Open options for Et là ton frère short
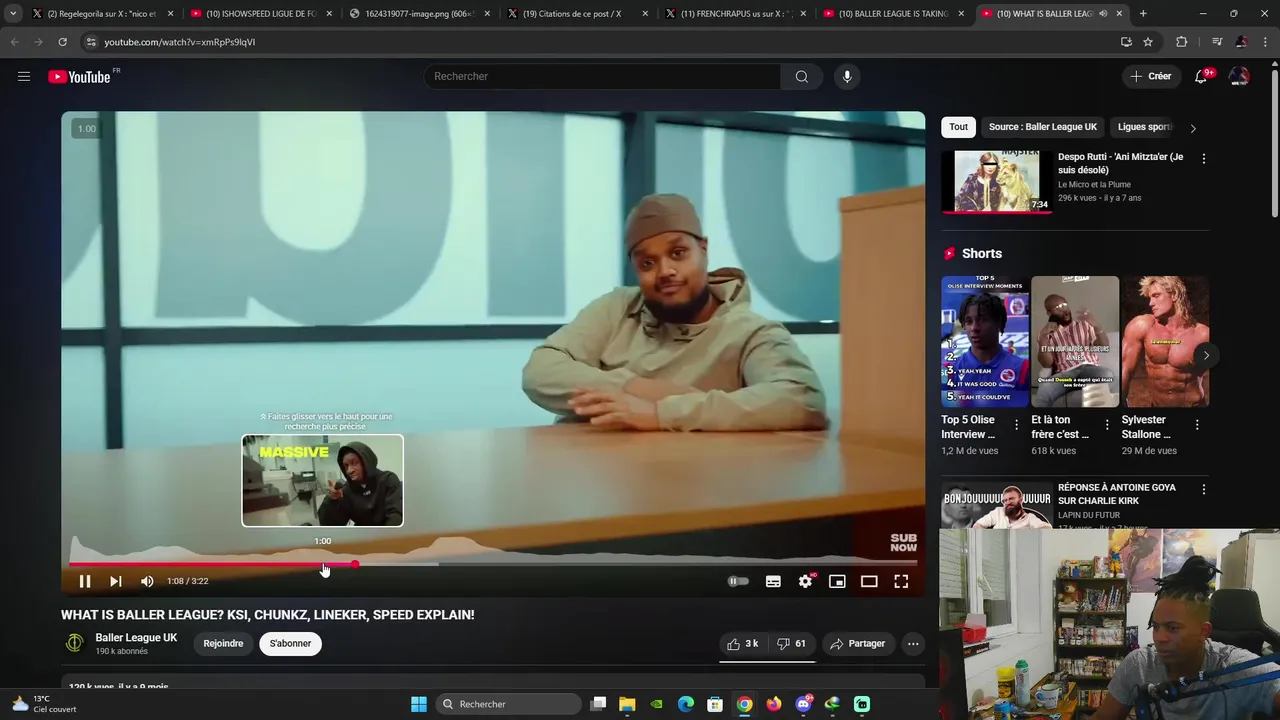This screenshot has width=1280, height=720. (1106, 425)
